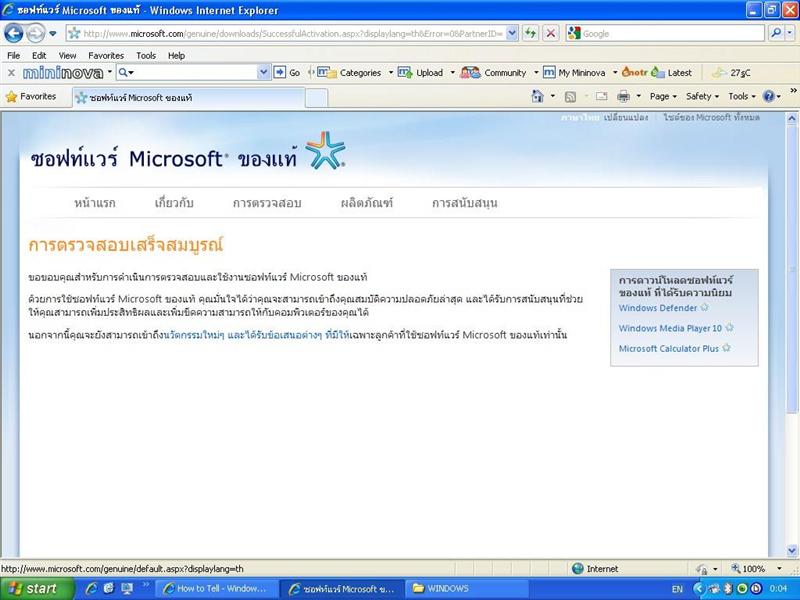Open the Tools menu in menu bar
Viewport: 800px width, 600px height.
(x=146, y=56)
